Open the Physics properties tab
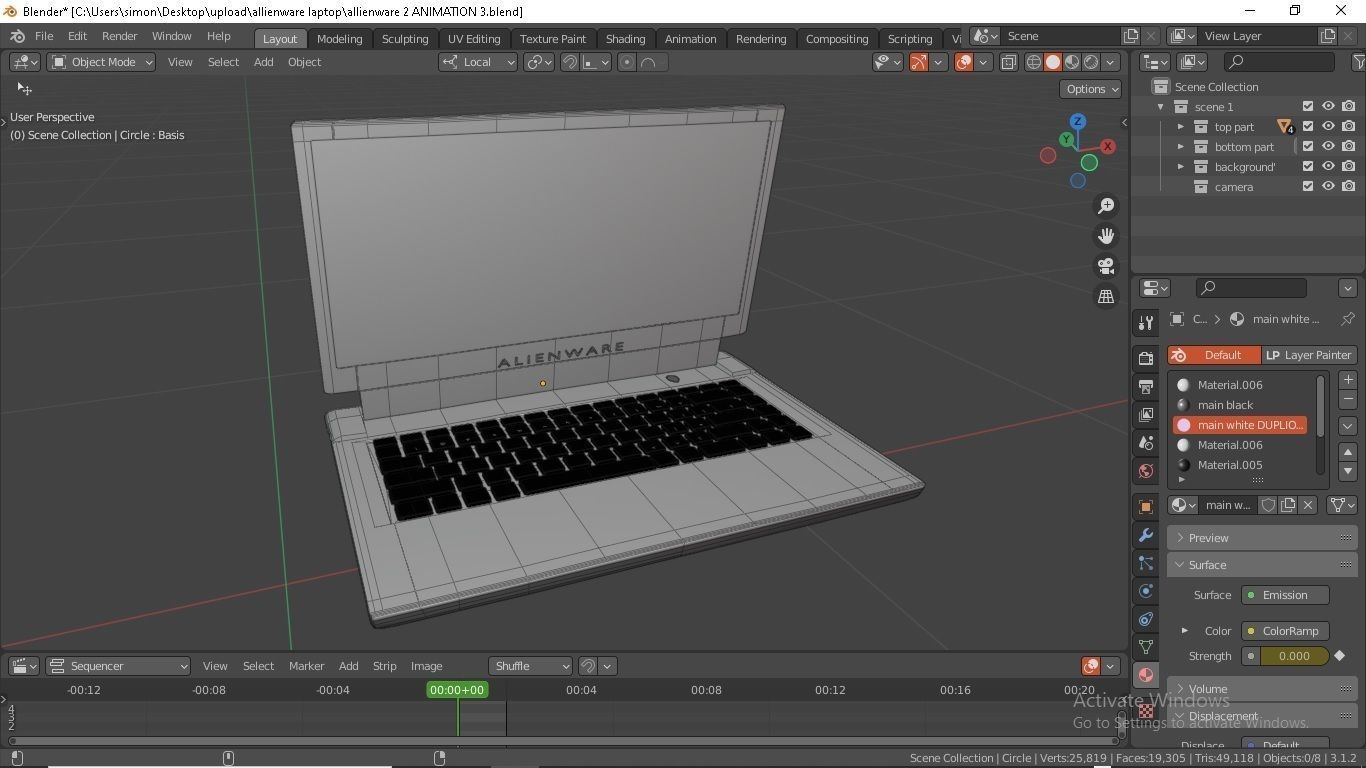Screen dimensions: 1366x768 point(1146,591)
